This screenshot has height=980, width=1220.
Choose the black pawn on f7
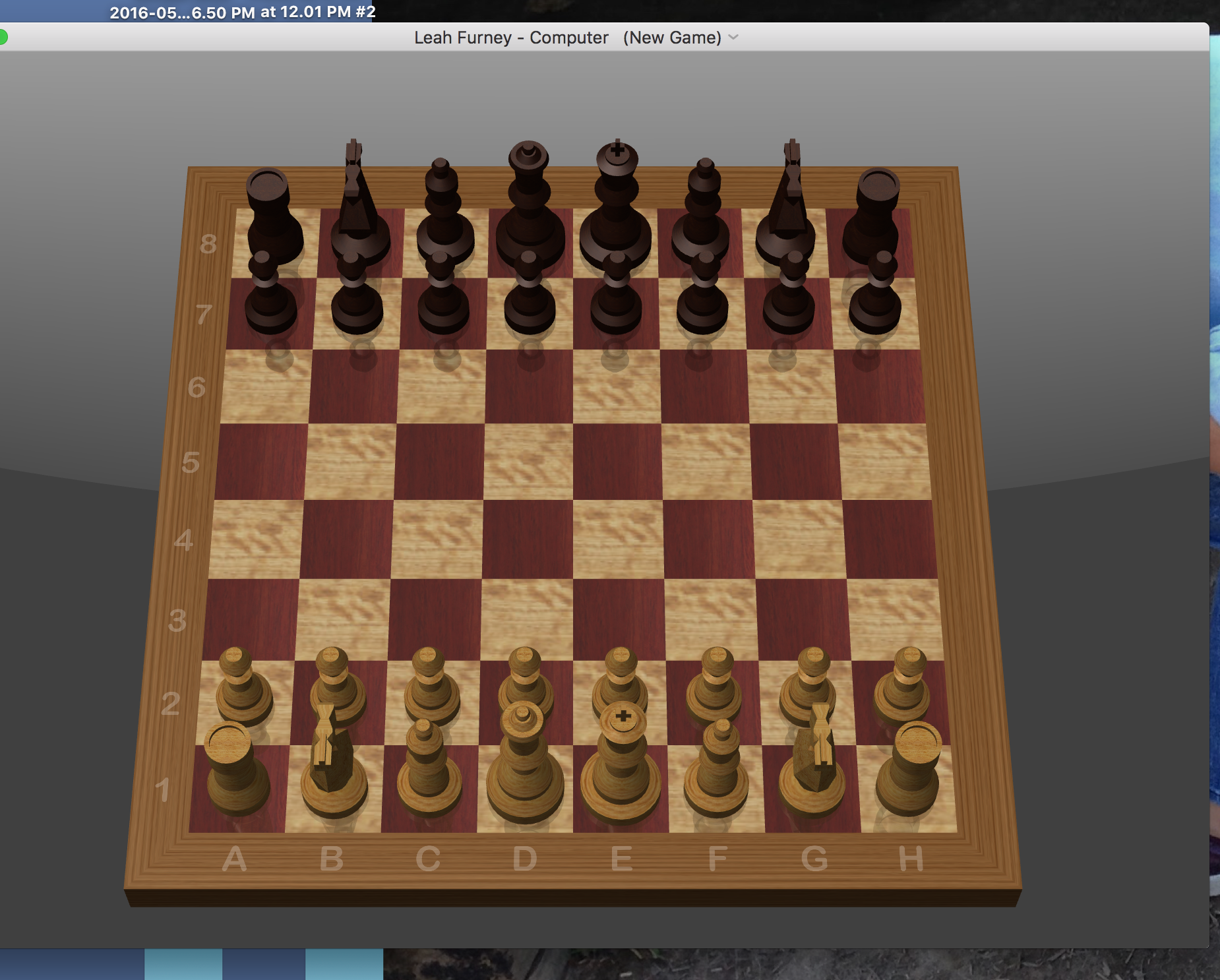702,293
